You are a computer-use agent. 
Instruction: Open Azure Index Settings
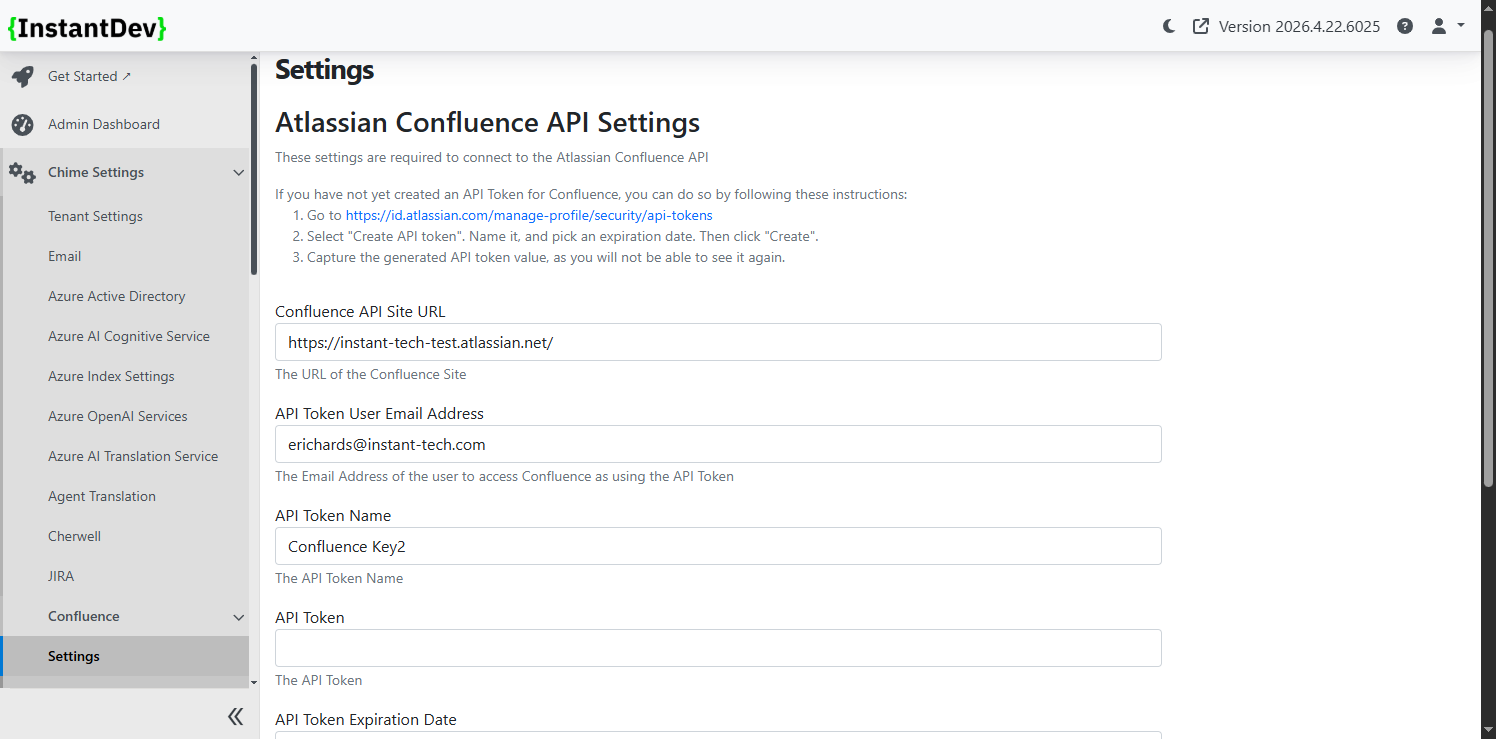pyautogui.click(x=111, y=376)
